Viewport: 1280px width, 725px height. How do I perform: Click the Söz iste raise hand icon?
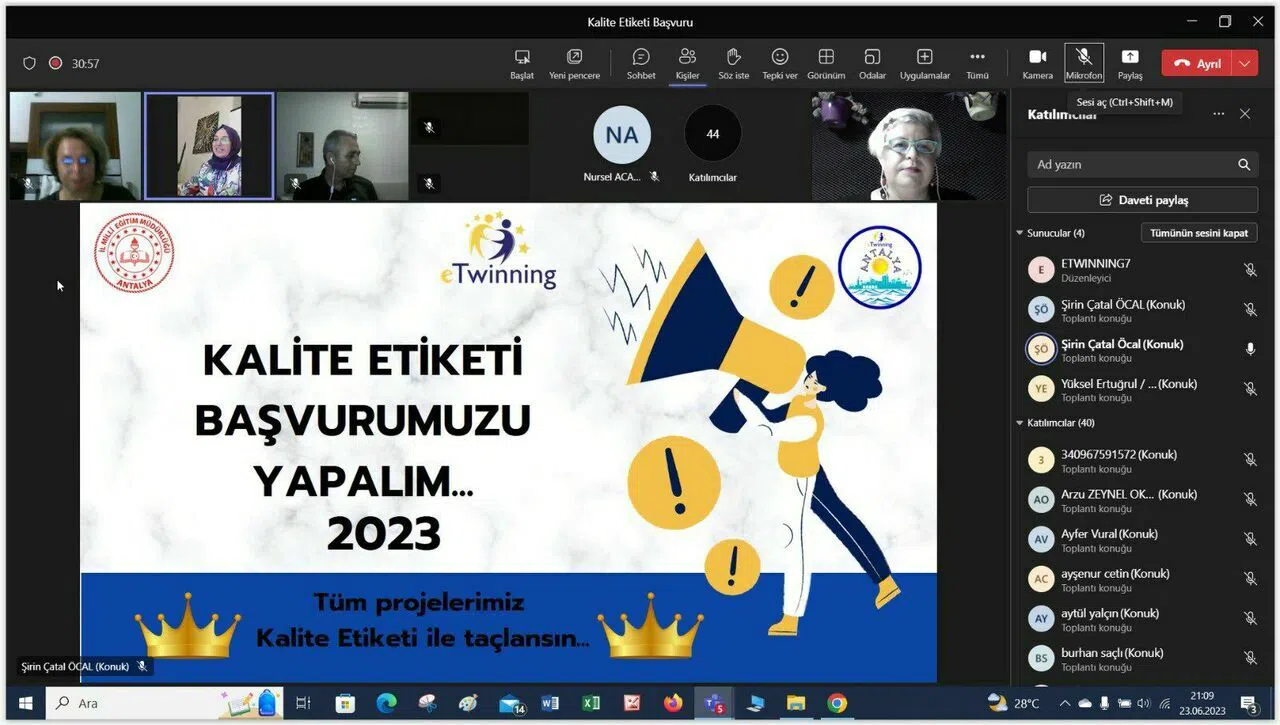(x=733, y=57)
